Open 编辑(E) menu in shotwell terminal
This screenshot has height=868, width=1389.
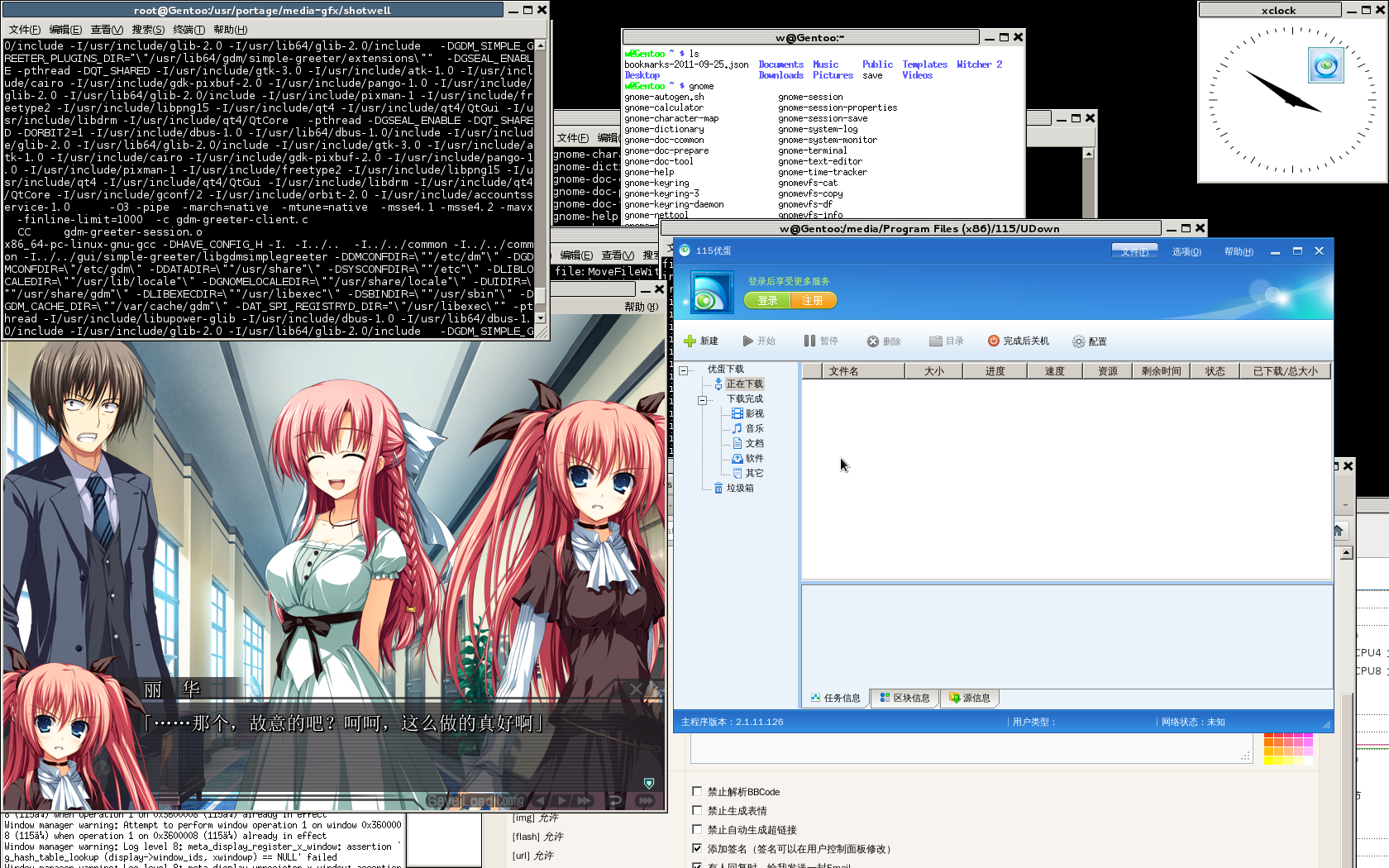(x=65, y=30)
